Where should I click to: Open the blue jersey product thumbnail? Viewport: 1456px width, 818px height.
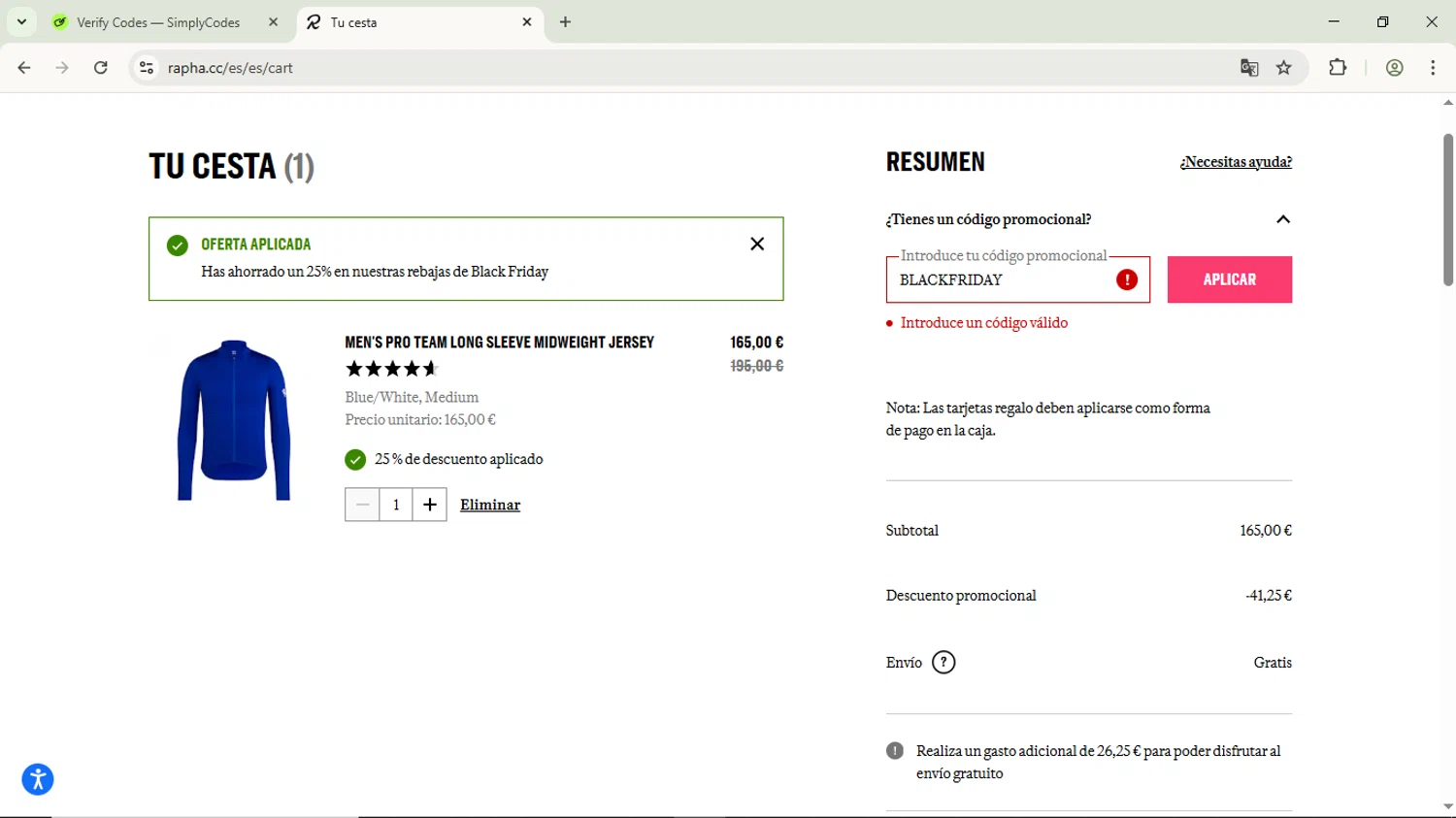[x=234, y=419]
